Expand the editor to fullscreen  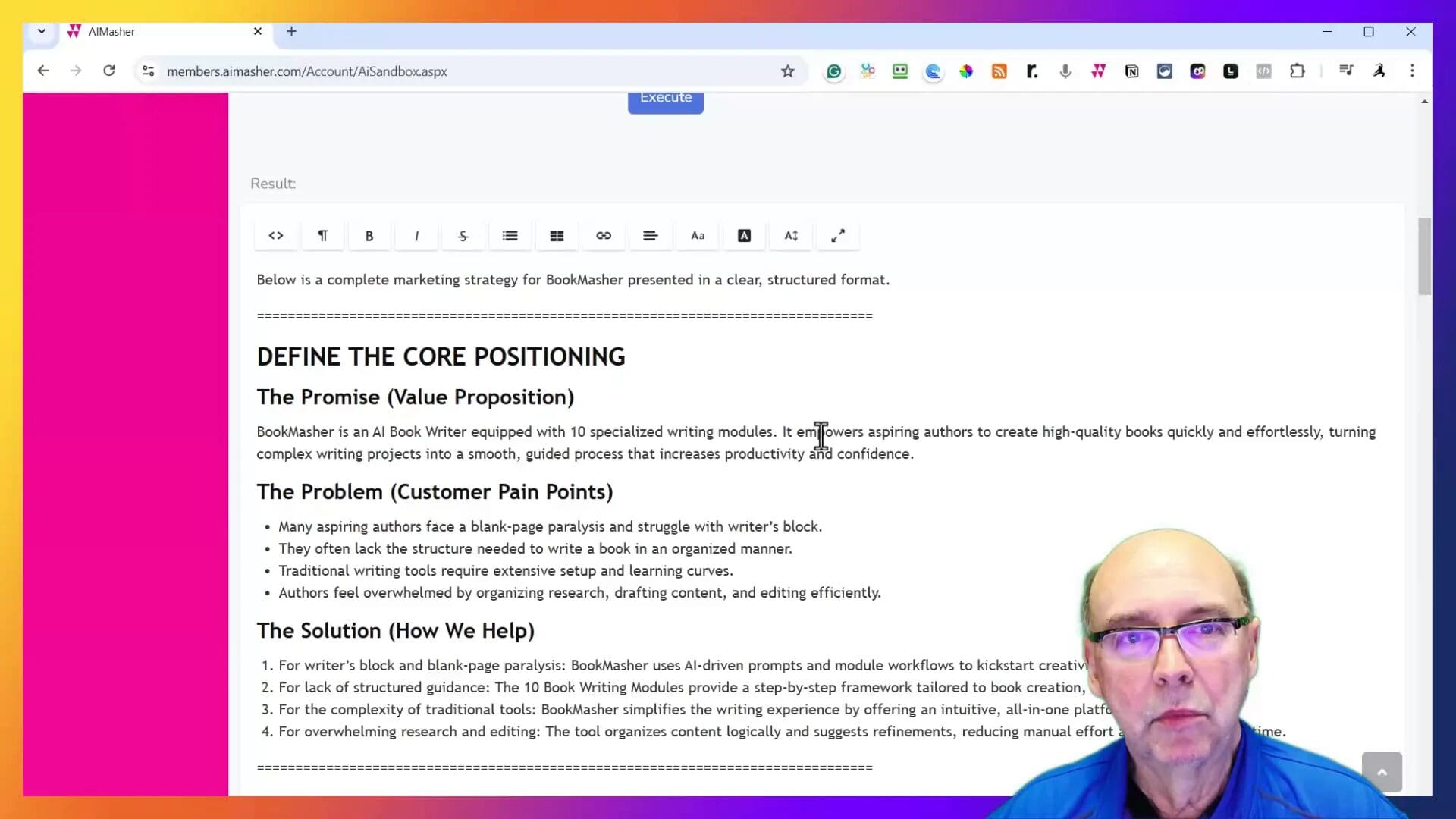click(x=838, y=236)
